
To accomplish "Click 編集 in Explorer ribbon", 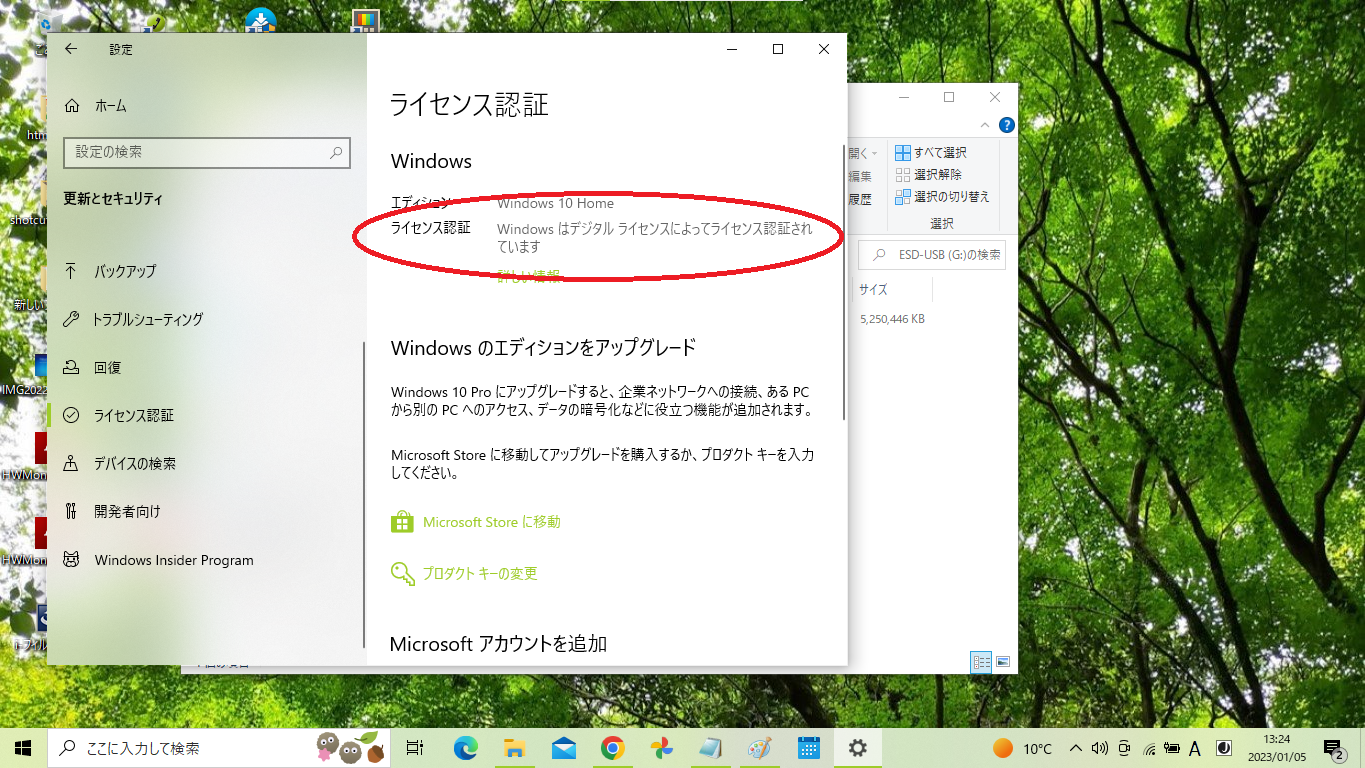I will tap(860, 176).
